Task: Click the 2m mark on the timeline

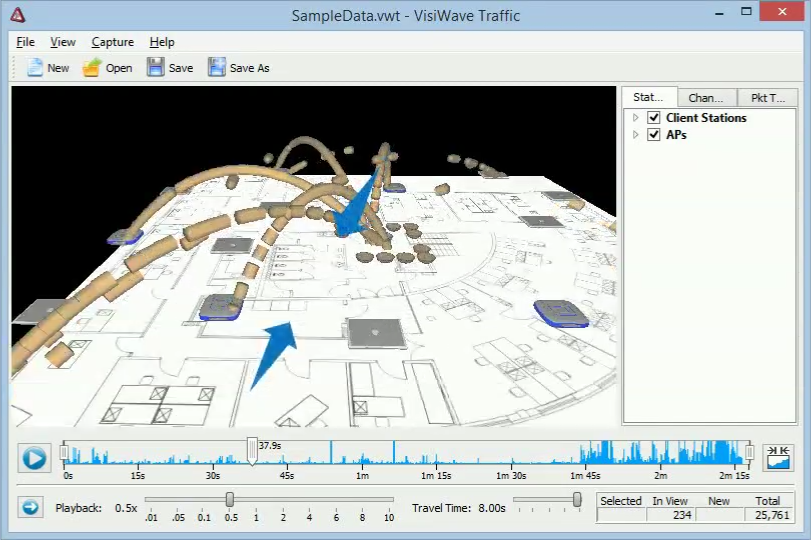Action: click(660, 475)
